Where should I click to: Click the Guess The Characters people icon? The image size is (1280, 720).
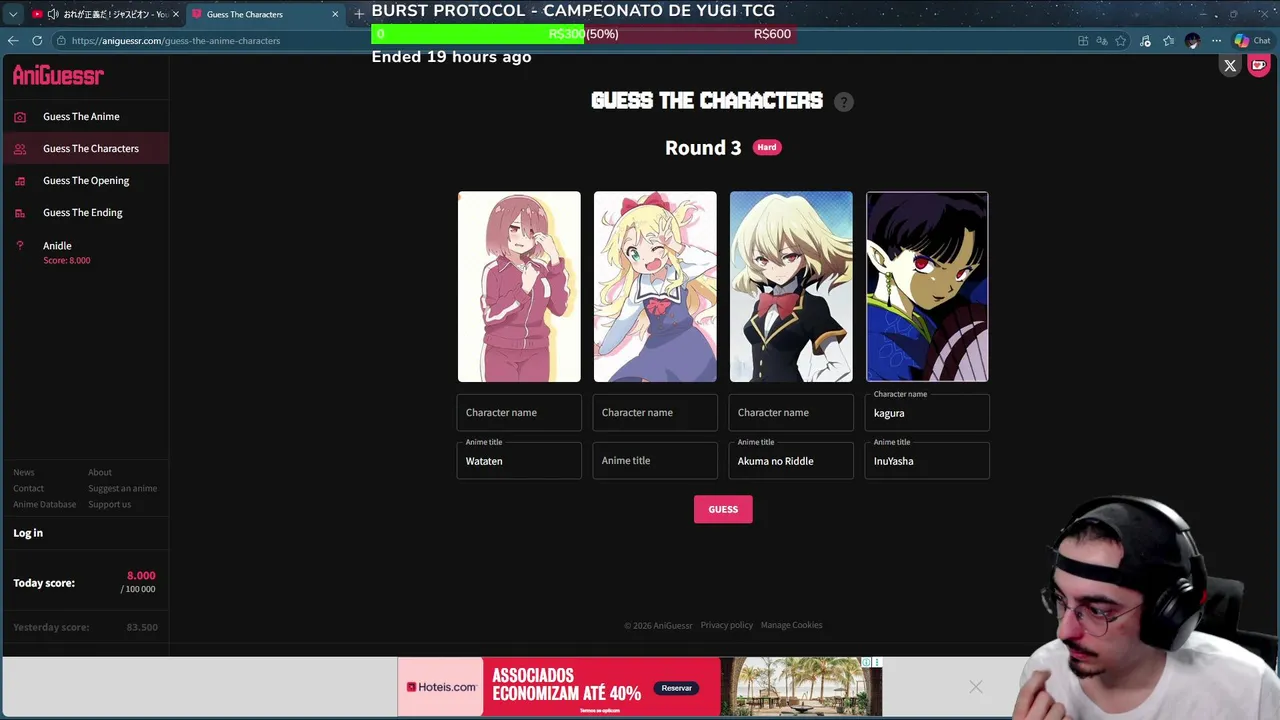point(20,149)
